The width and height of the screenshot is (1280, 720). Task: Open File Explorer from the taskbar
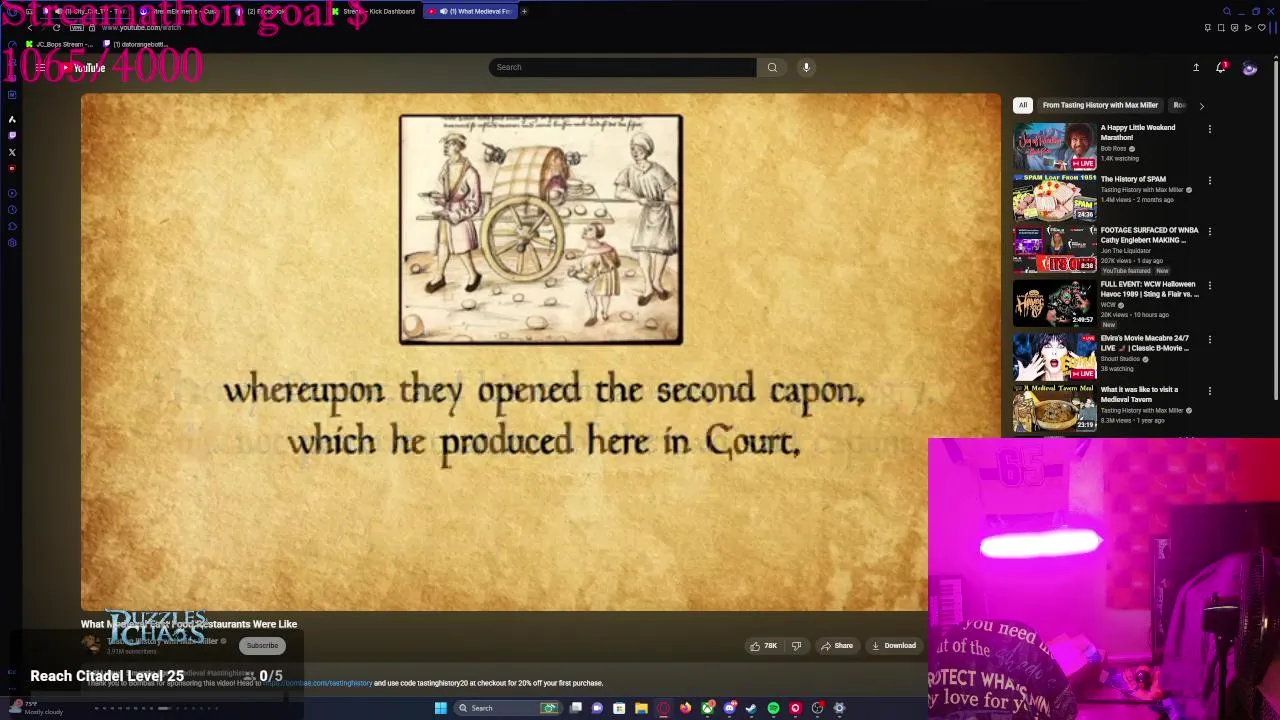click(x=641, y=708)
